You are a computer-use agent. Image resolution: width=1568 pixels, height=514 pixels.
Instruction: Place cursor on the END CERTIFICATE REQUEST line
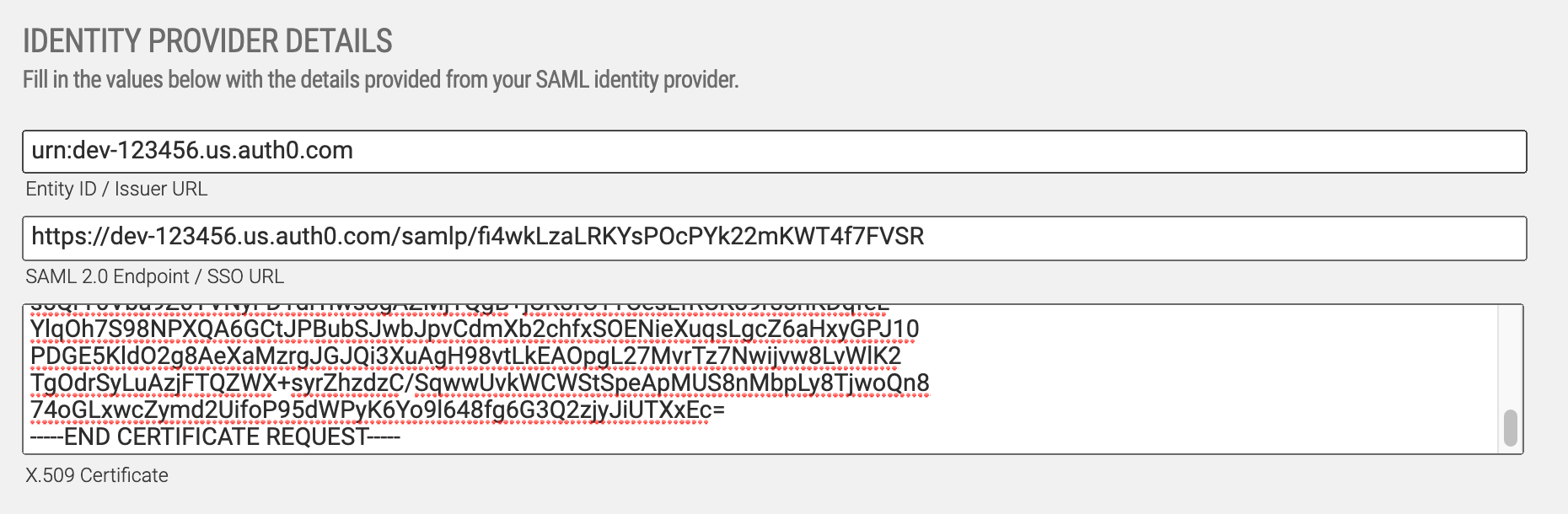(215, 437)
